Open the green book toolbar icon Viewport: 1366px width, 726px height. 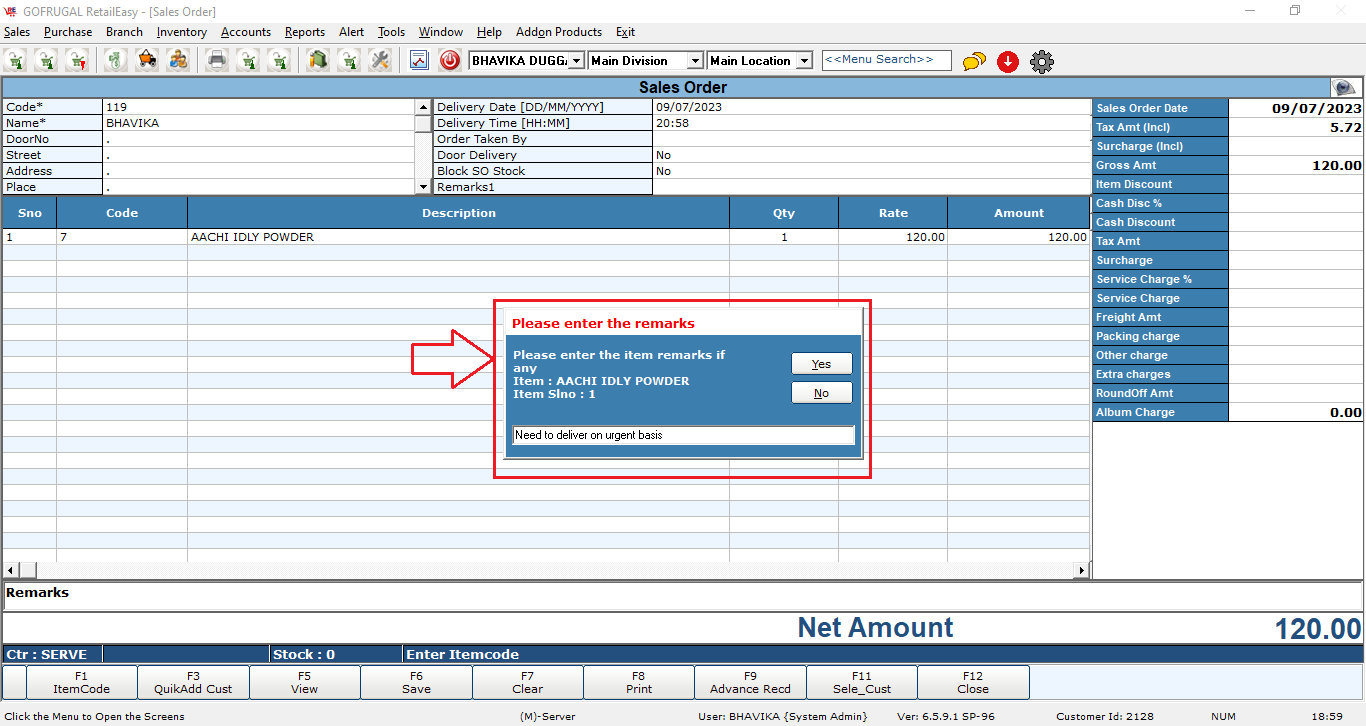[x=317, y=61]
